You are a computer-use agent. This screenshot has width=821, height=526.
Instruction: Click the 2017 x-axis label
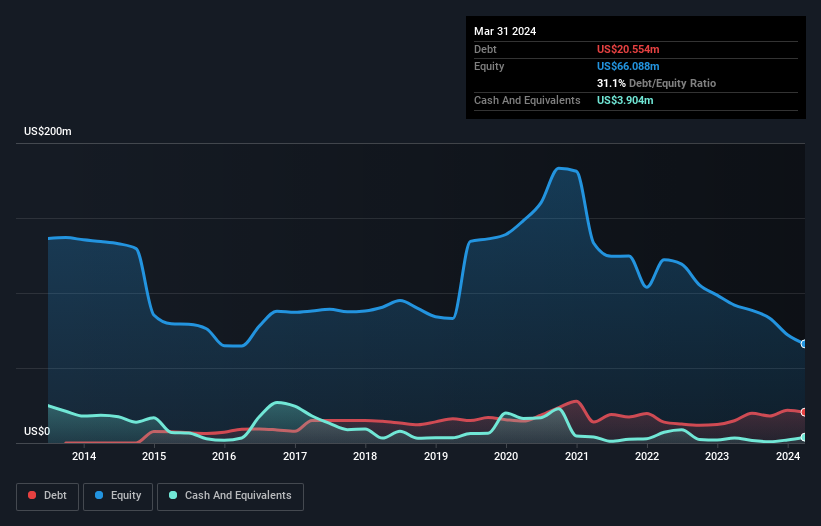[295, 456]
